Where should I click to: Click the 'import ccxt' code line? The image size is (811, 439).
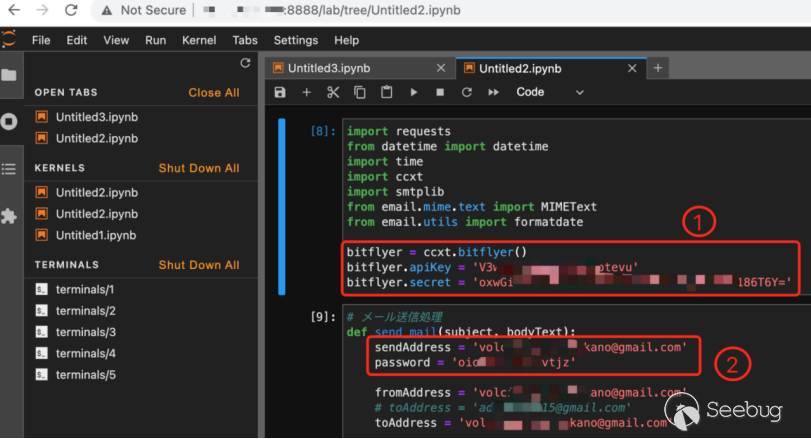coord(384,177)
